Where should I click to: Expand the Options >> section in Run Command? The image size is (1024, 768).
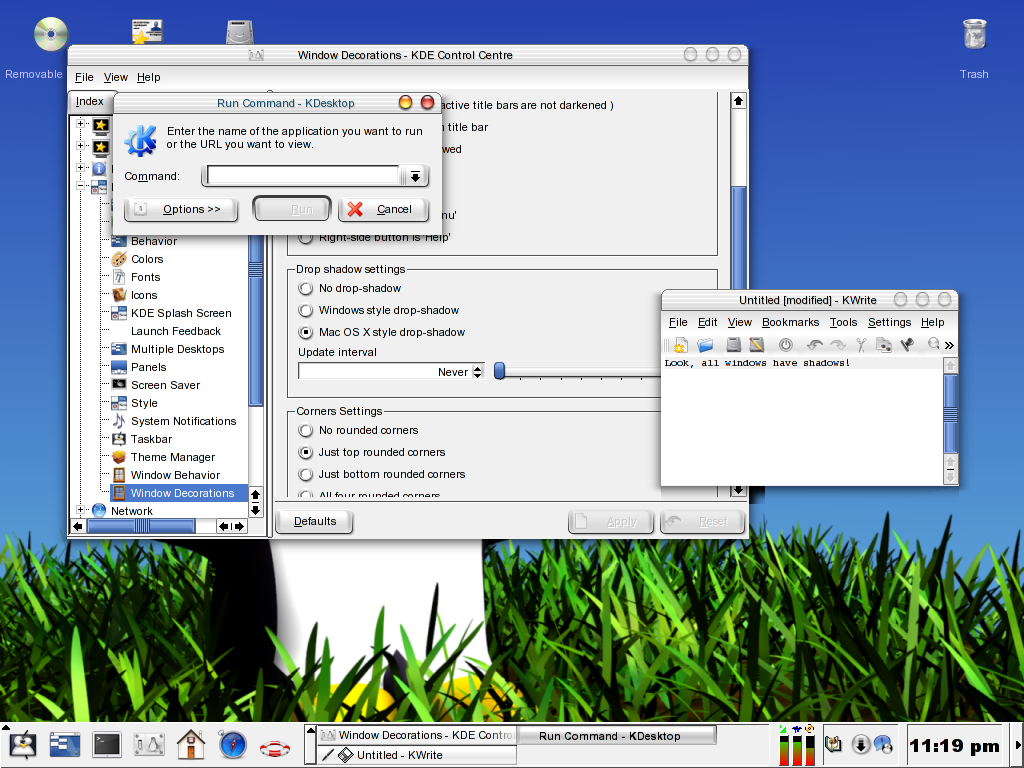(181, 209)
